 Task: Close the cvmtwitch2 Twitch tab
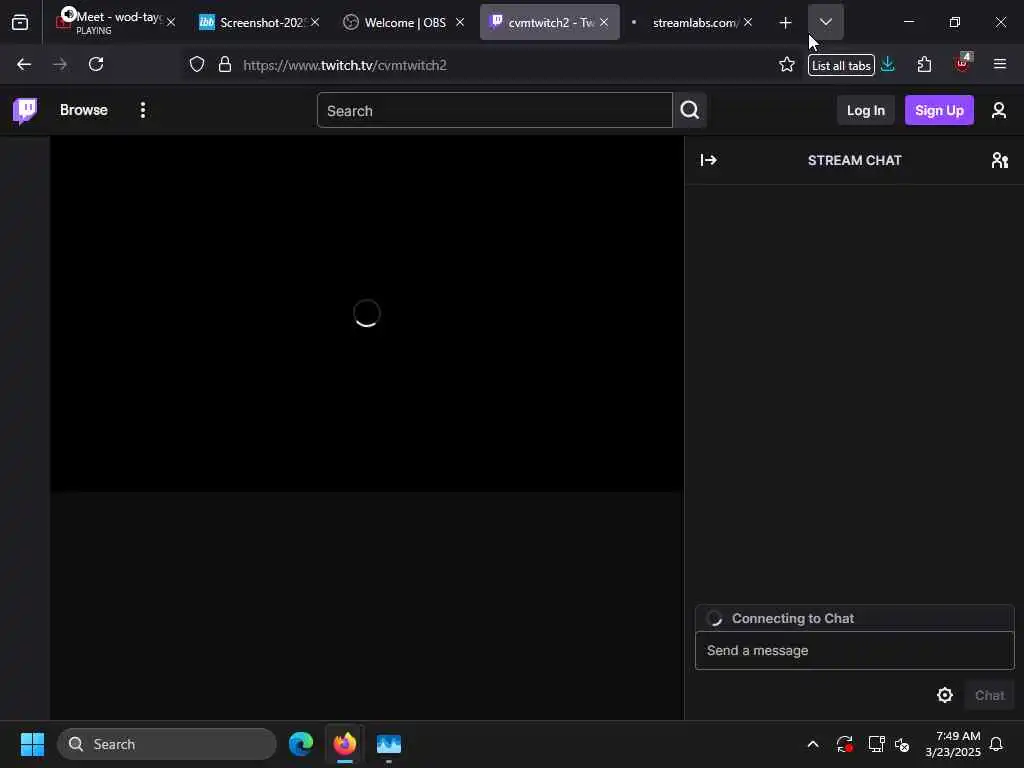[604, 22]
